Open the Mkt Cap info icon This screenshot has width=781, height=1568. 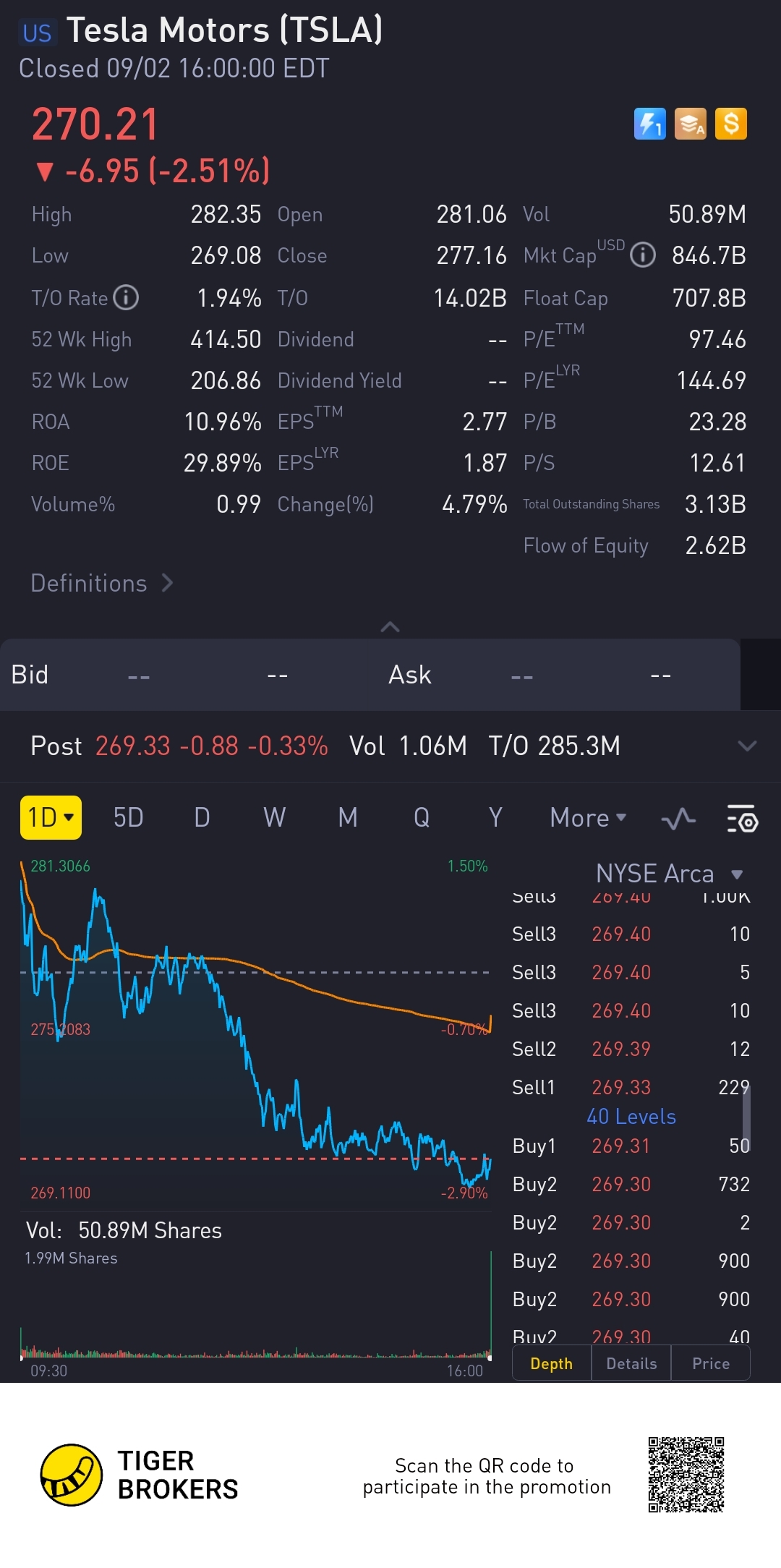coord(642,255)
